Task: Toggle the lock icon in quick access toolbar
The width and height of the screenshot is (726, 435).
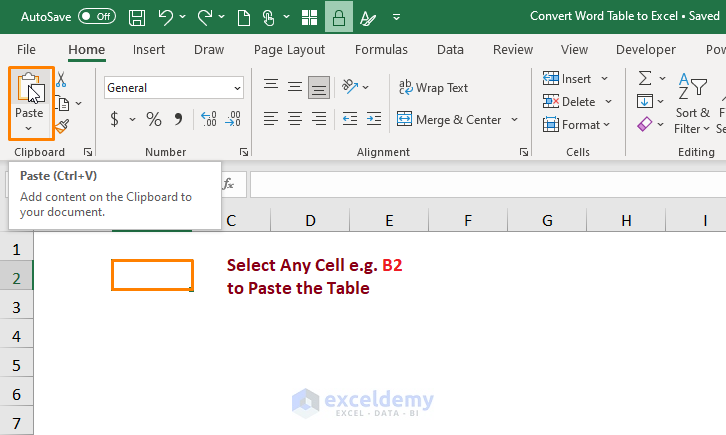Action: 339,17
